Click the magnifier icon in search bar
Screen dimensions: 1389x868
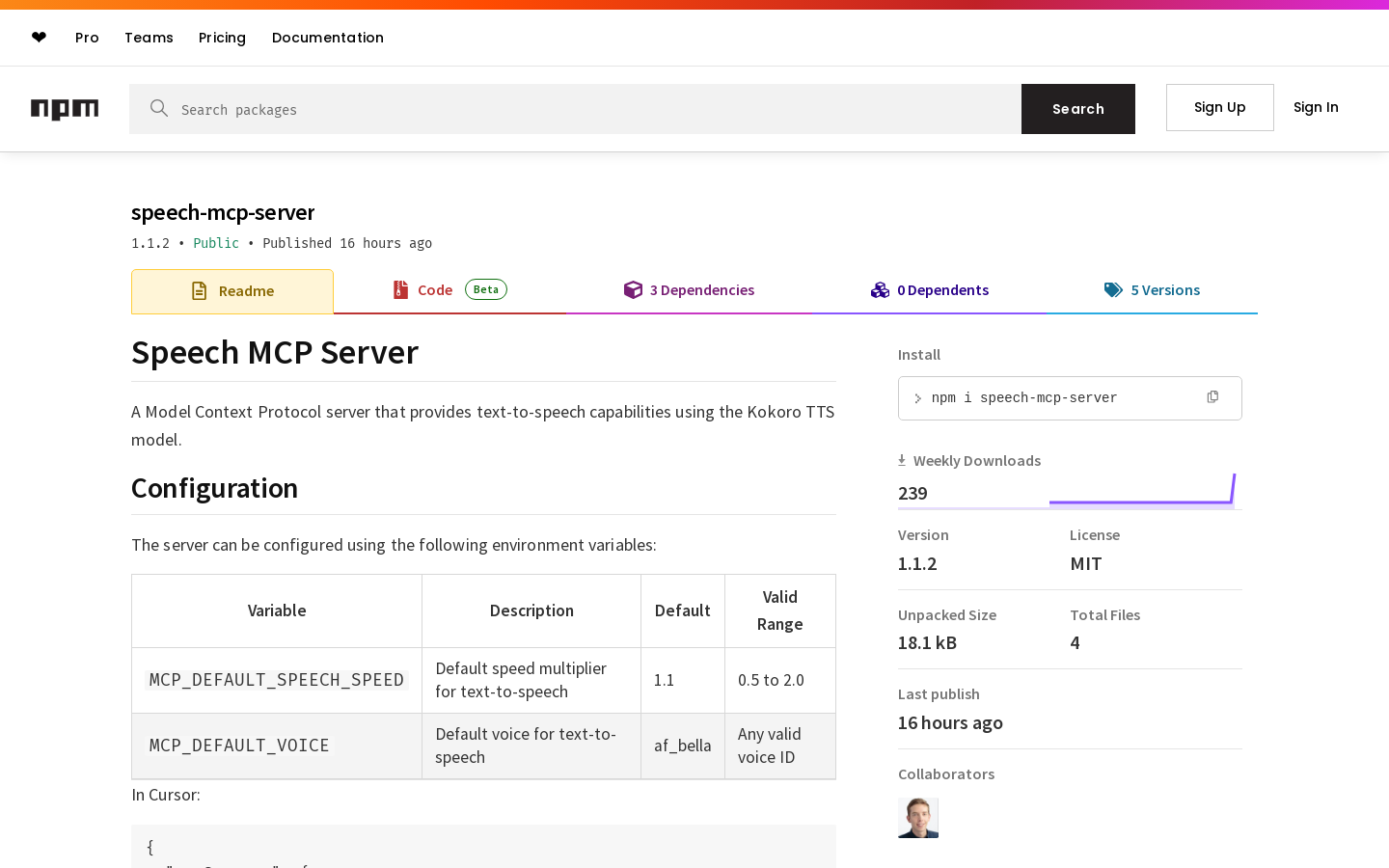point(159,108)
